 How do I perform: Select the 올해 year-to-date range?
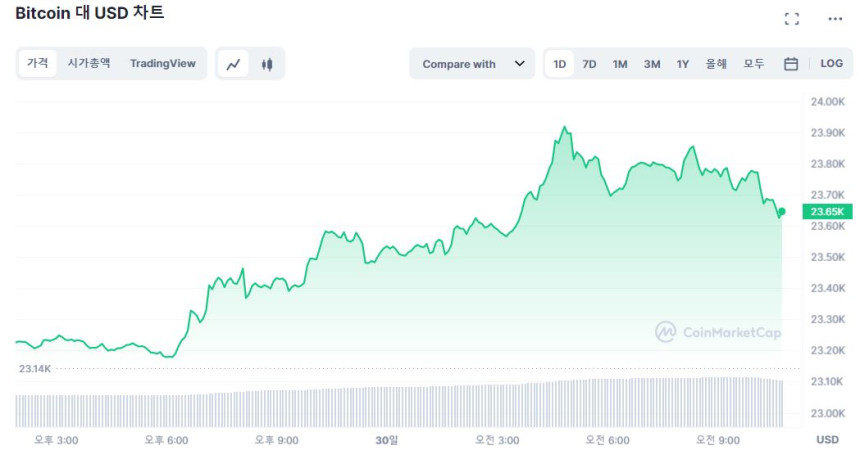pyautogui.click(x=716, y=64)
